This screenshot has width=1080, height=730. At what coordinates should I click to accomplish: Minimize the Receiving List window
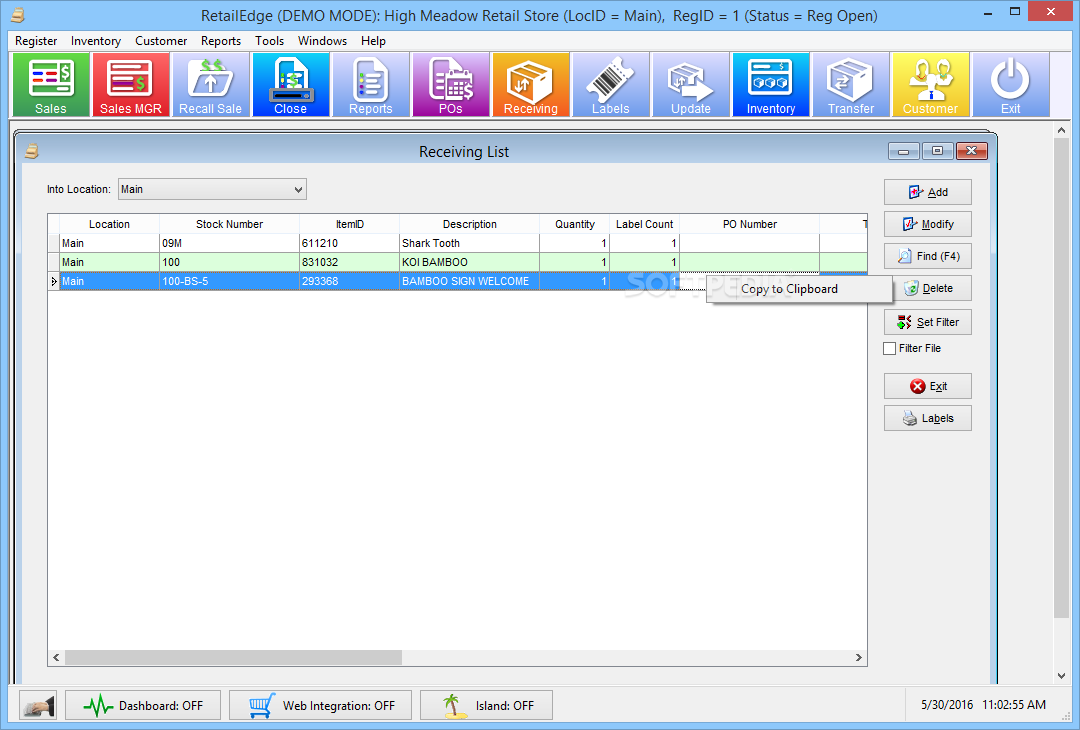[904, 151]
